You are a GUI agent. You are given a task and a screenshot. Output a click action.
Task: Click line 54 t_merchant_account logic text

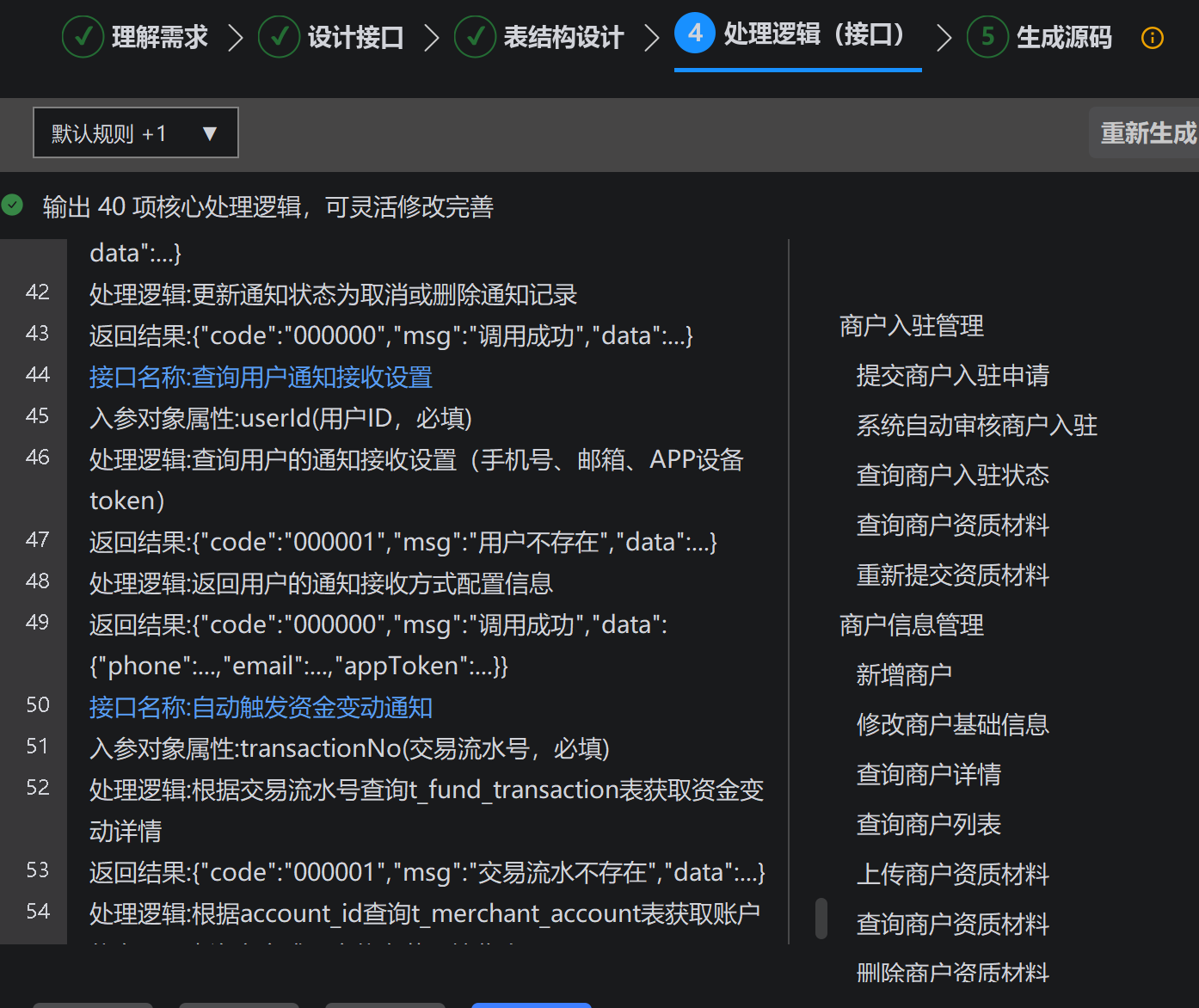(x=425, y=913)
